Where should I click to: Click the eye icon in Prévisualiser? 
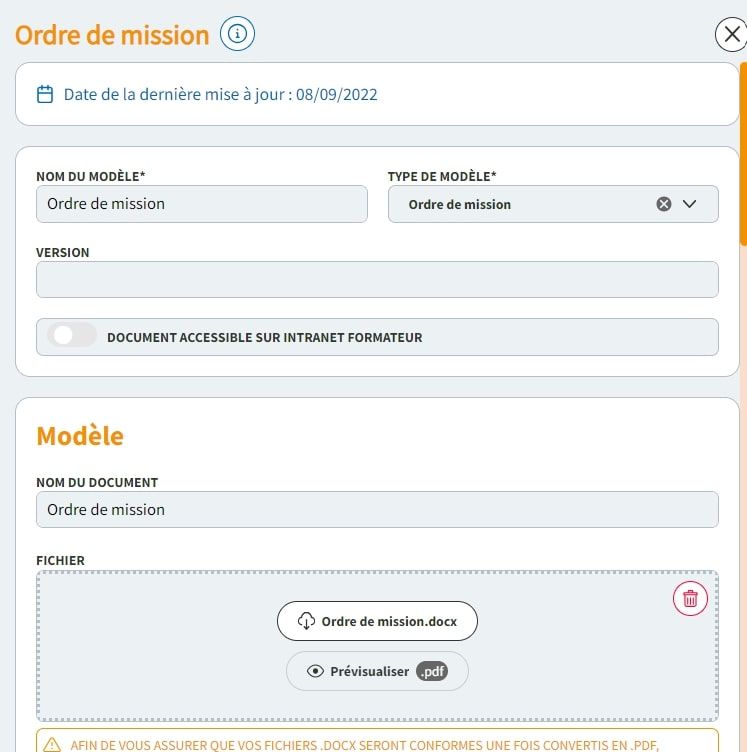coord(315,671)
